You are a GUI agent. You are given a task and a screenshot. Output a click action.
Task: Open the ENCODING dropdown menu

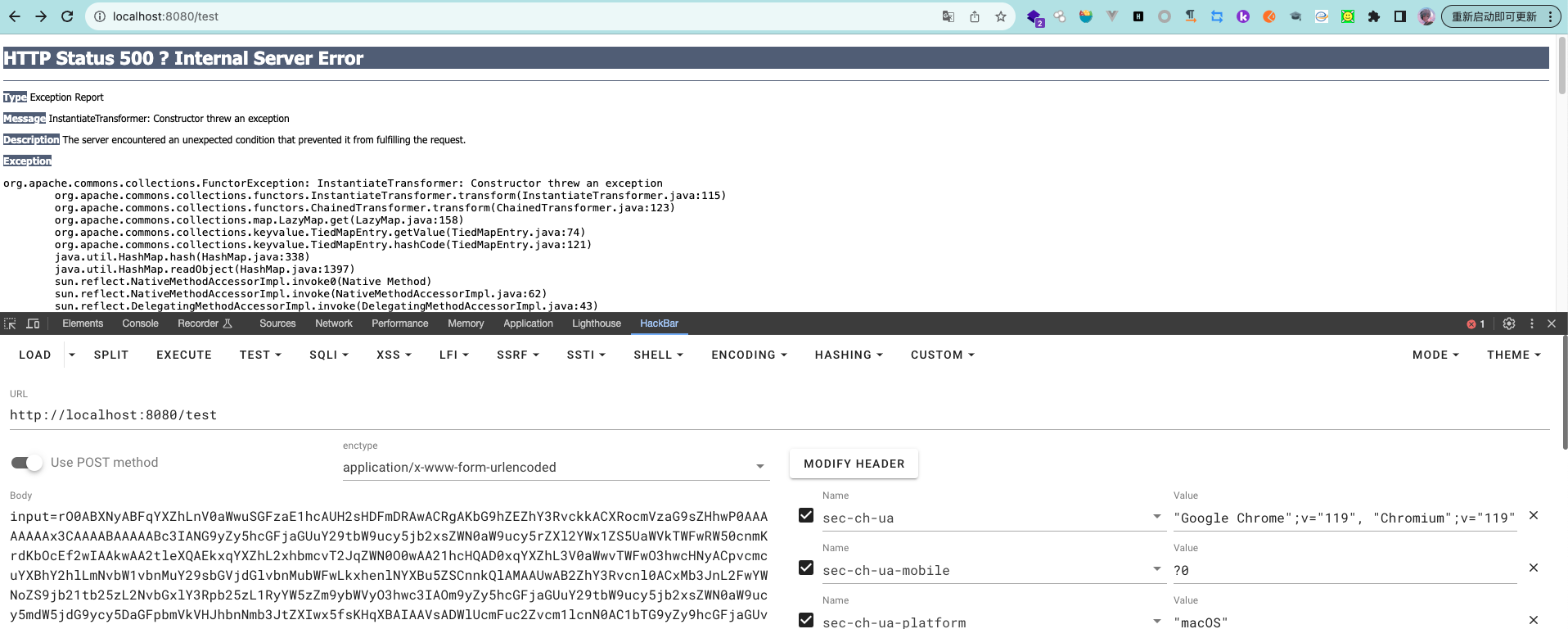coord(748,355)
